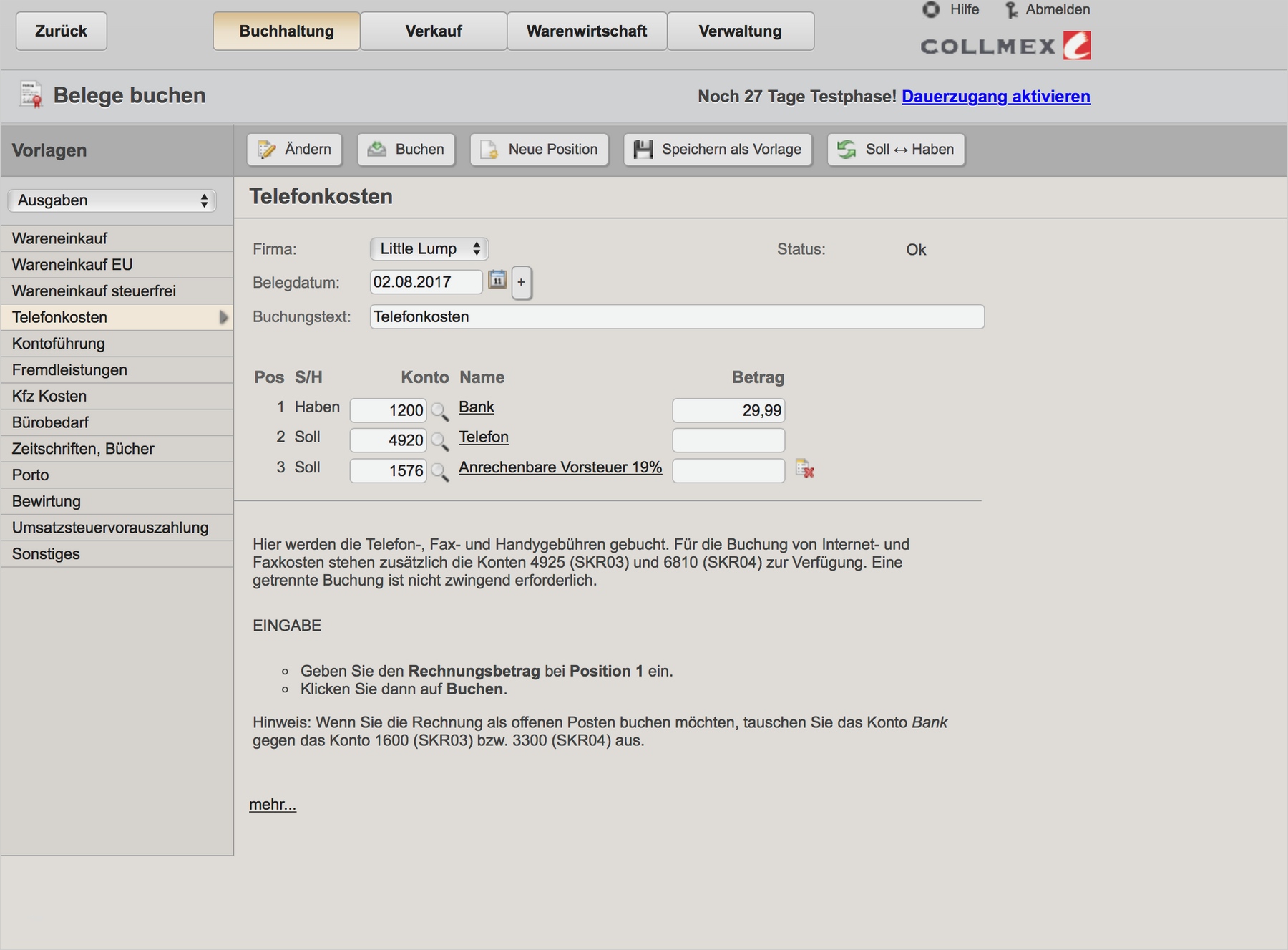Screen dimensions: 1288x950
Task: Click the empty Betrag field for Telefon
Action: (728, 440)
